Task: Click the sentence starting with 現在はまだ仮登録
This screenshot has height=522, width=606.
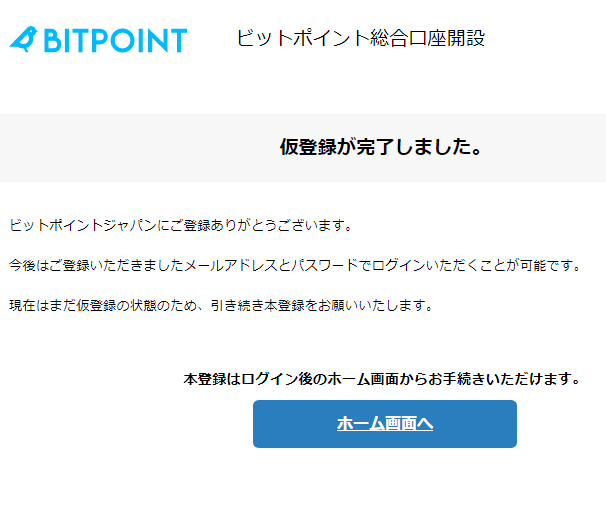Action: point(220,305)
